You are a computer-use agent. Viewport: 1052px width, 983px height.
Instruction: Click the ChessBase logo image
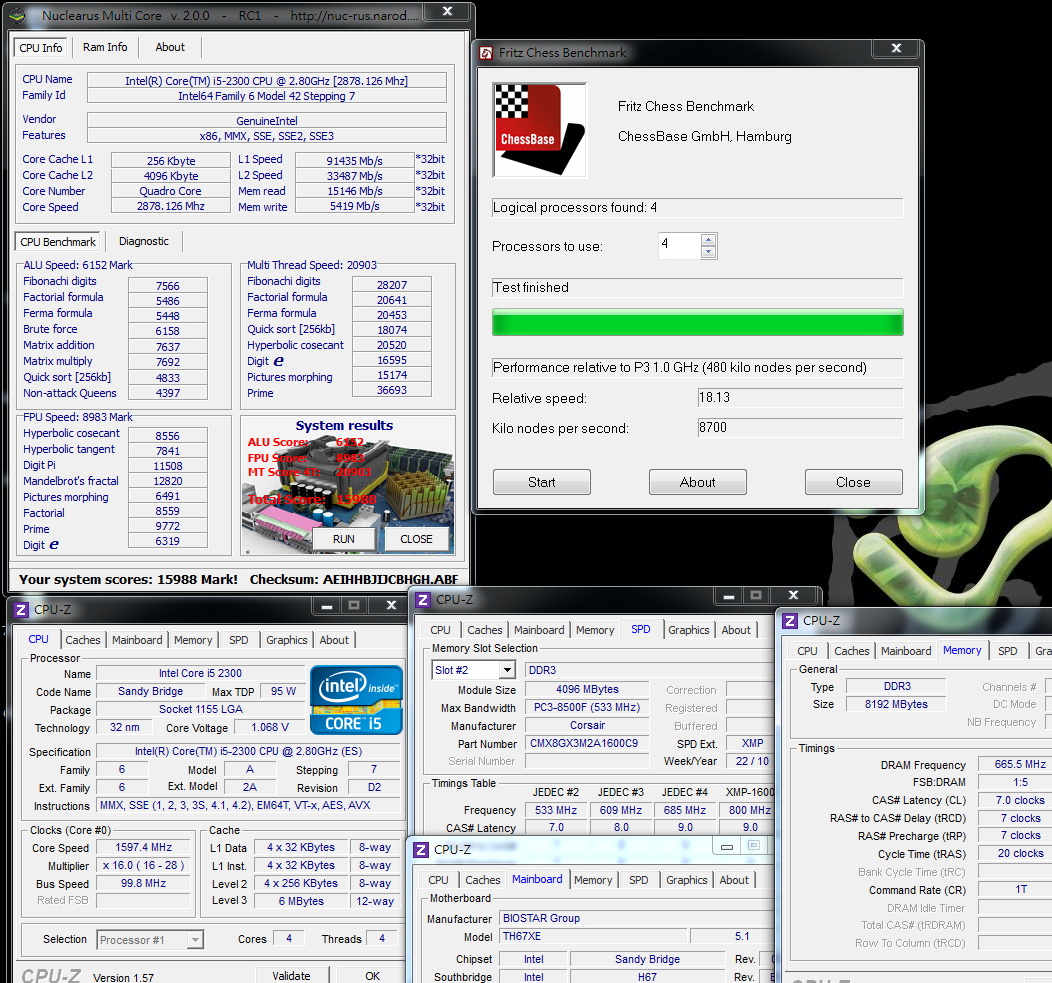pos(539,130)
